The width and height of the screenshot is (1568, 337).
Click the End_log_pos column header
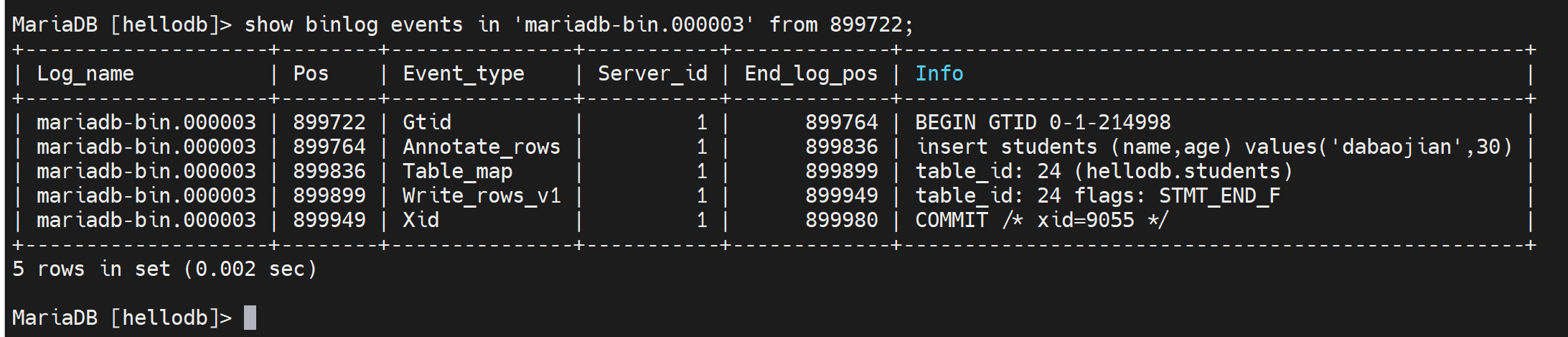click(x=810, y=74)
